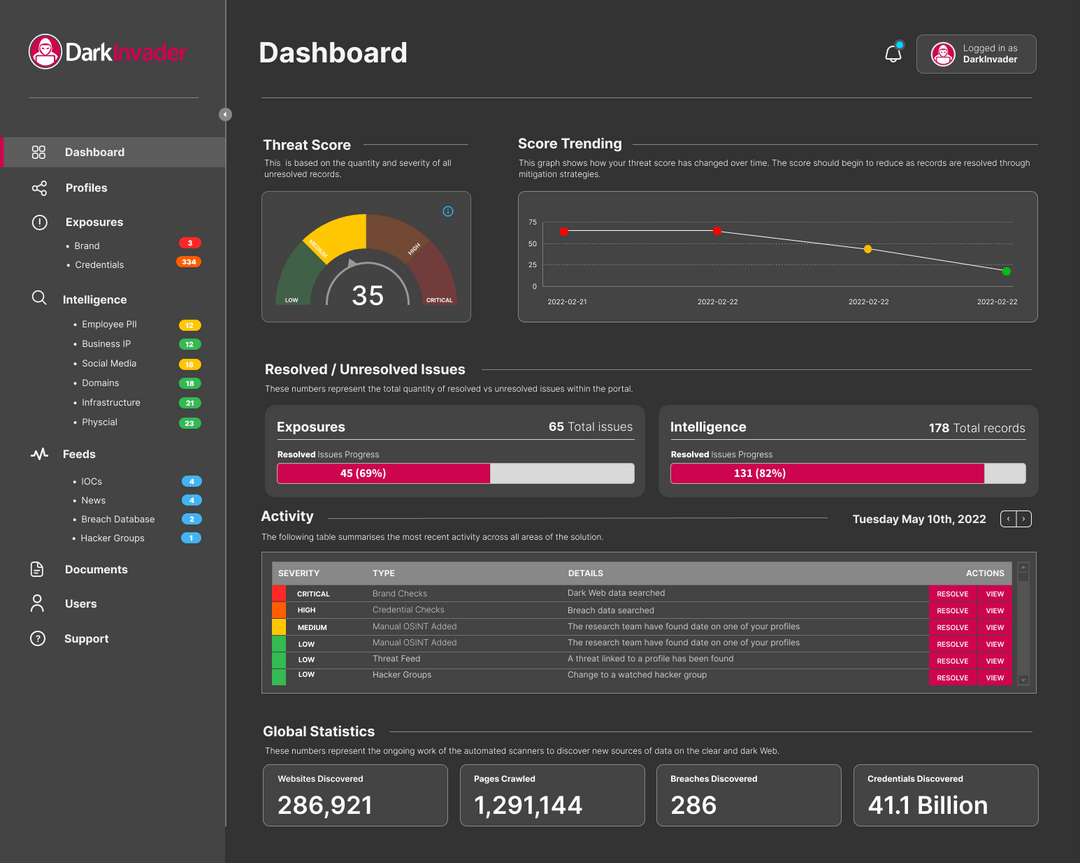Open Documents using its file icon
The height and width of the screenshot is (863, 1080).
point(38,569)
